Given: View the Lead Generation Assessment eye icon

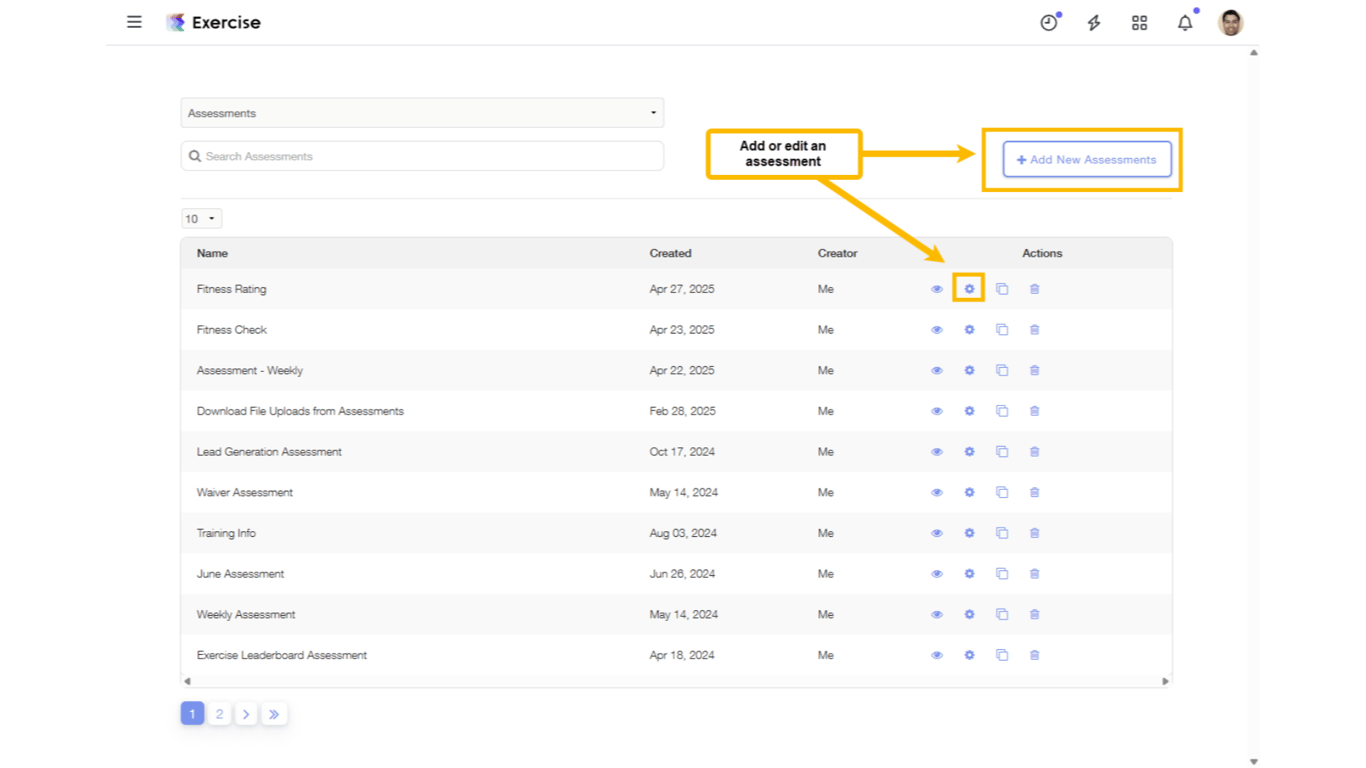Looking at the screenshot, I should pyautogui.click(x=937, y=452).
